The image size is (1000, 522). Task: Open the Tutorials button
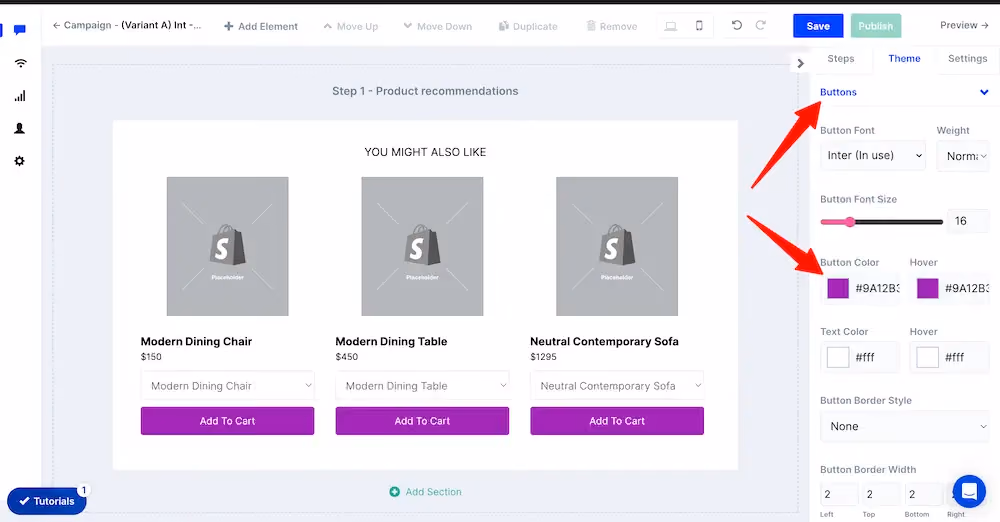click(x=47, y=501)
